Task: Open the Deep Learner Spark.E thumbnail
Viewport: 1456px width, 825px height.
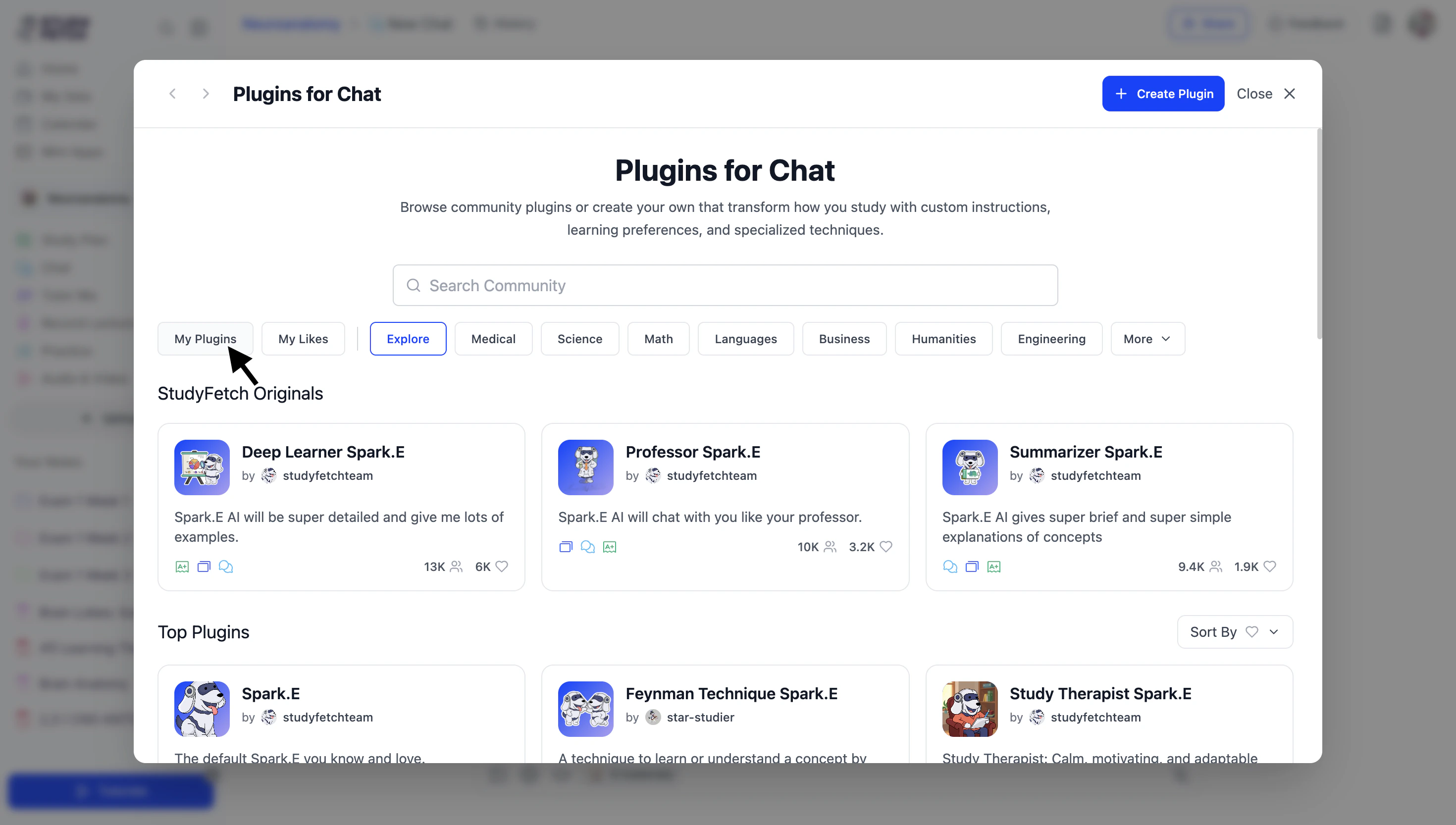Action: [202, 467]
